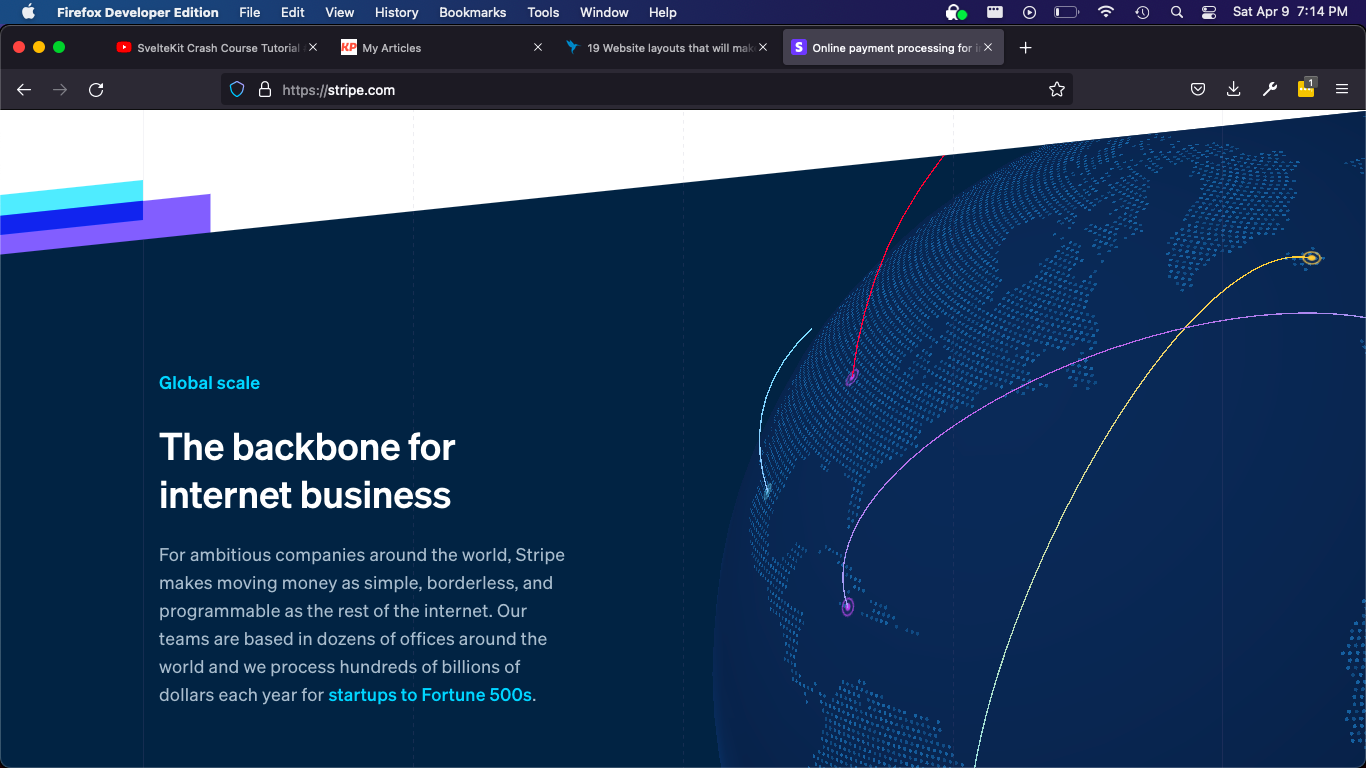View site info via the padlock icon

(x=265, y=90)
